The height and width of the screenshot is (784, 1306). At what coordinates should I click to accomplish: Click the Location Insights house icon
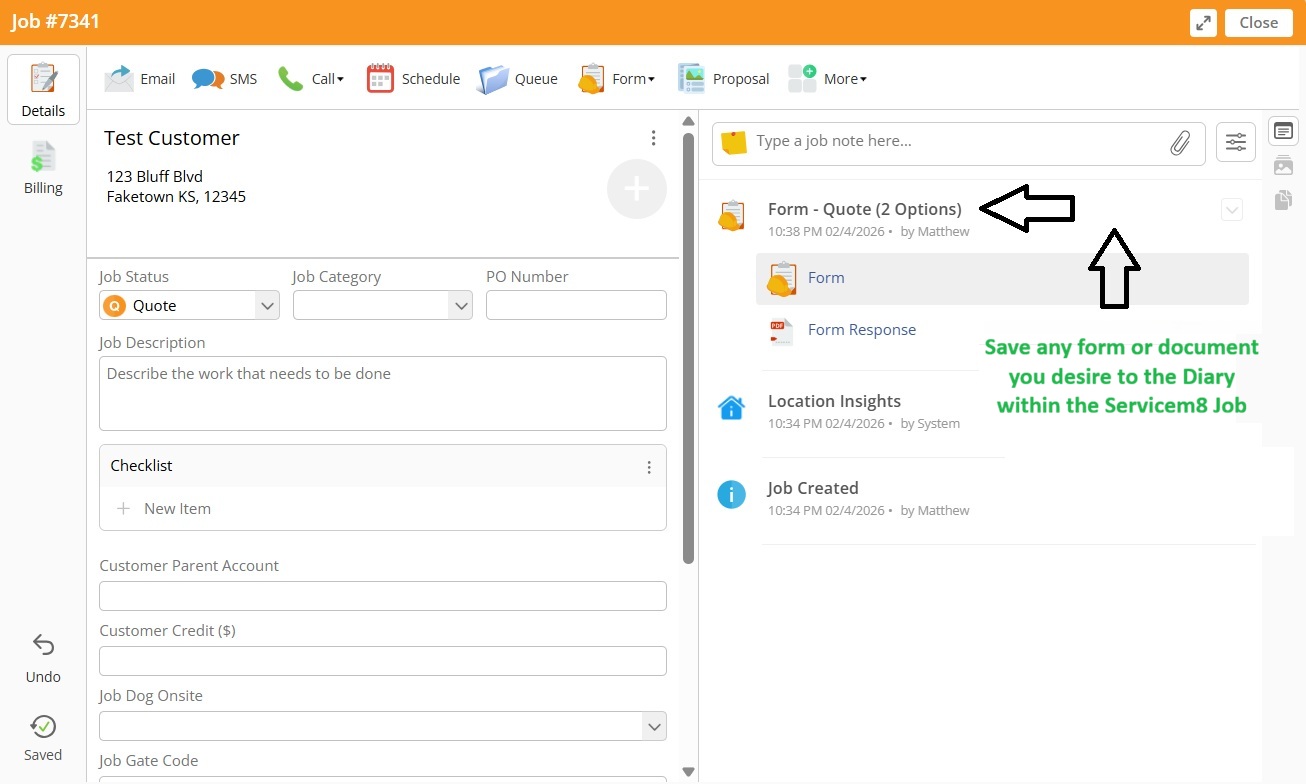coord(732,408)
